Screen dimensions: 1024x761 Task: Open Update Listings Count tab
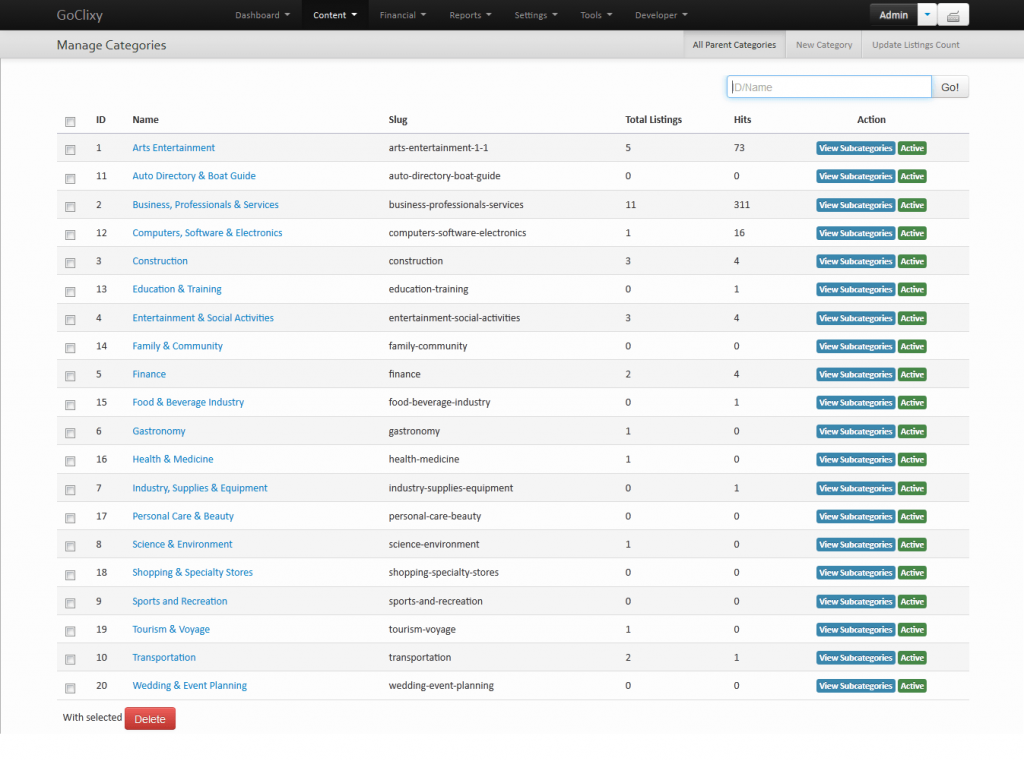[x=915, y=45]
